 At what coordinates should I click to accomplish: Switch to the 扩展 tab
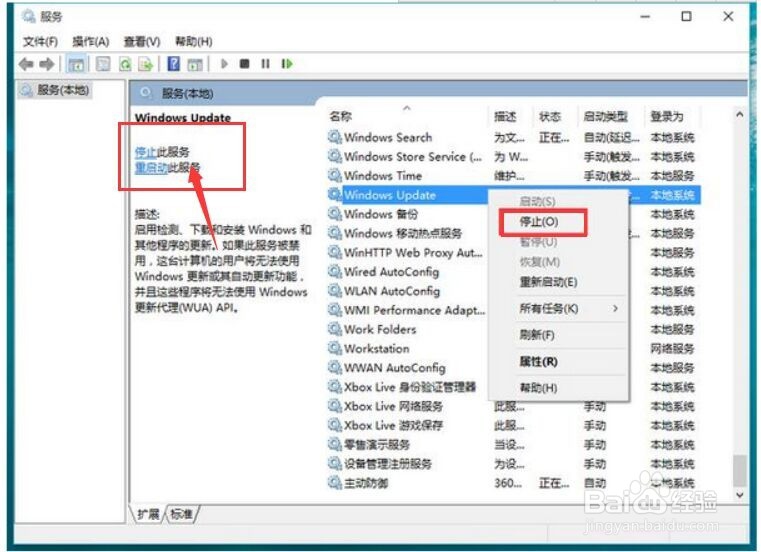148,514
